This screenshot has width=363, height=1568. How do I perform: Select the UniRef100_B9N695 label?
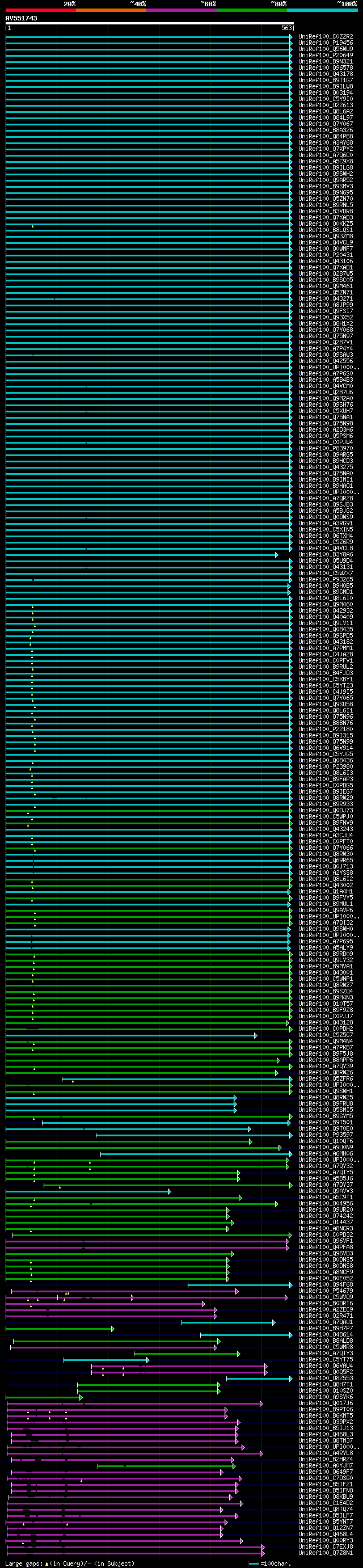[326, 192]
